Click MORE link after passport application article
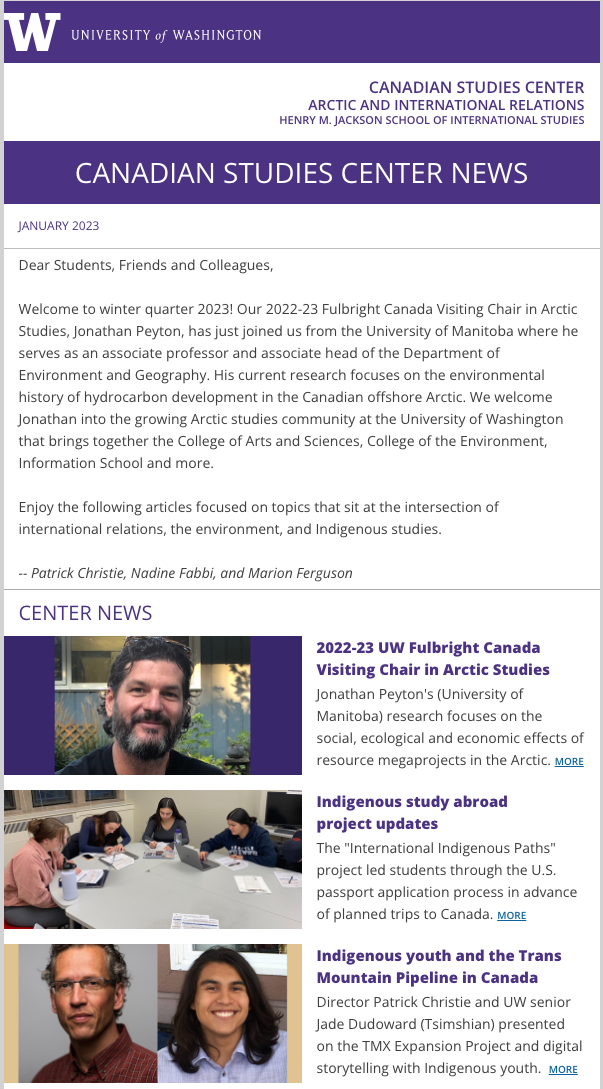Viewport: 603px width, 1089px height. coord(511,915)
